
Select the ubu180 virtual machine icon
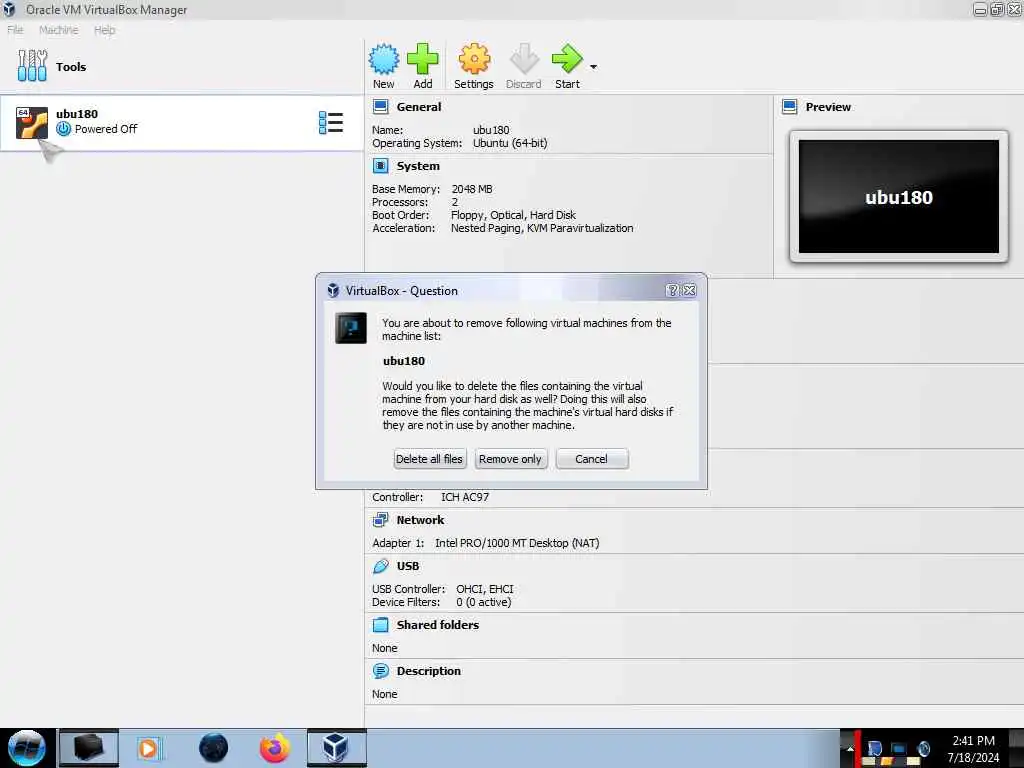[32, 122]
